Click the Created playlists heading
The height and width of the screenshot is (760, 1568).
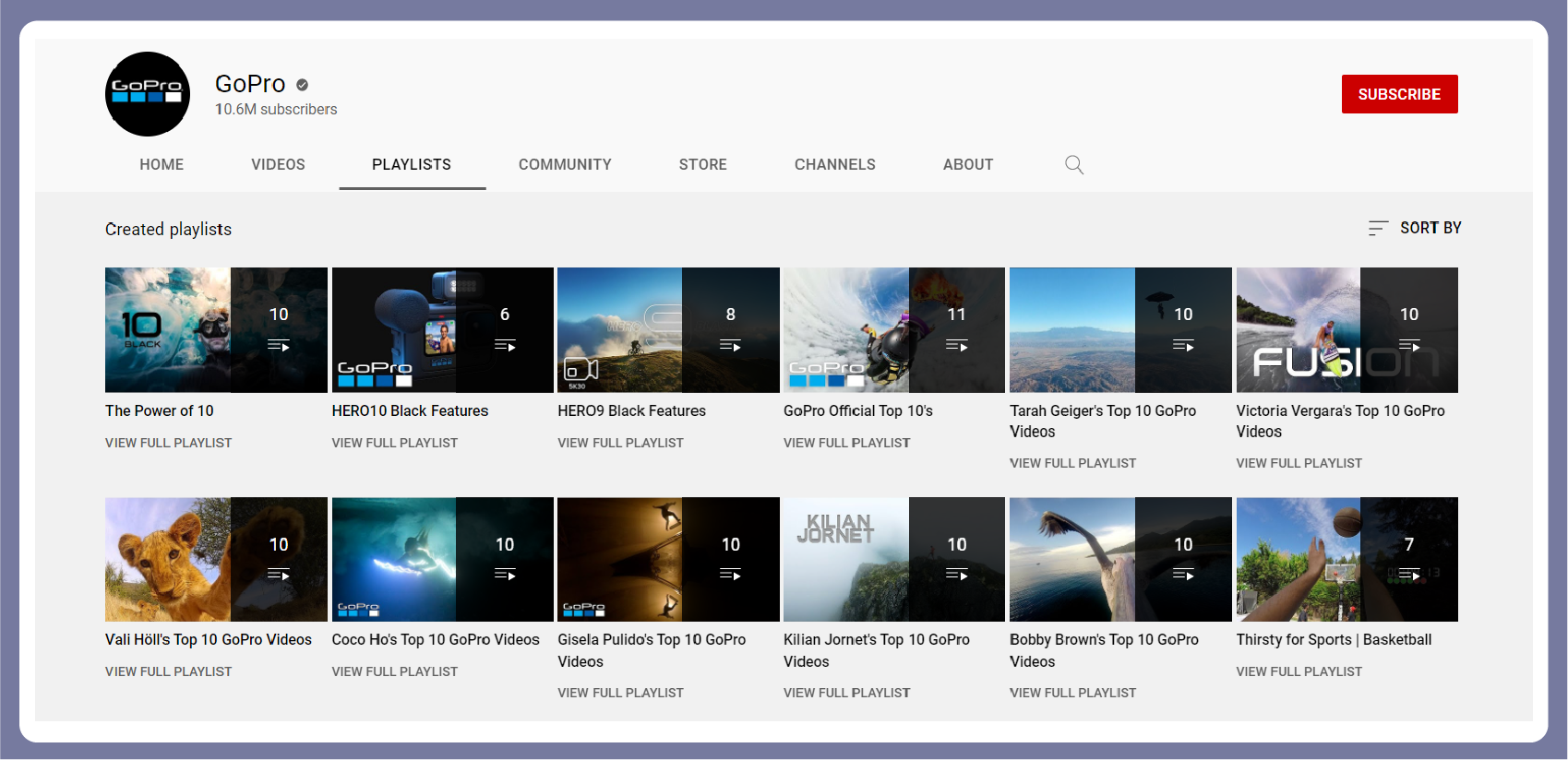[168, 229]
